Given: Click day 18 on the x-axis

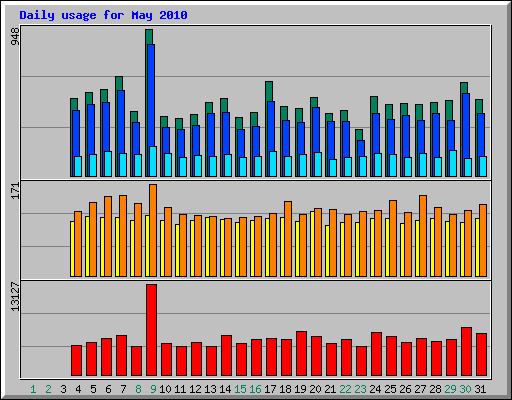Looking at the screenshot, I should tap(285, 389).
